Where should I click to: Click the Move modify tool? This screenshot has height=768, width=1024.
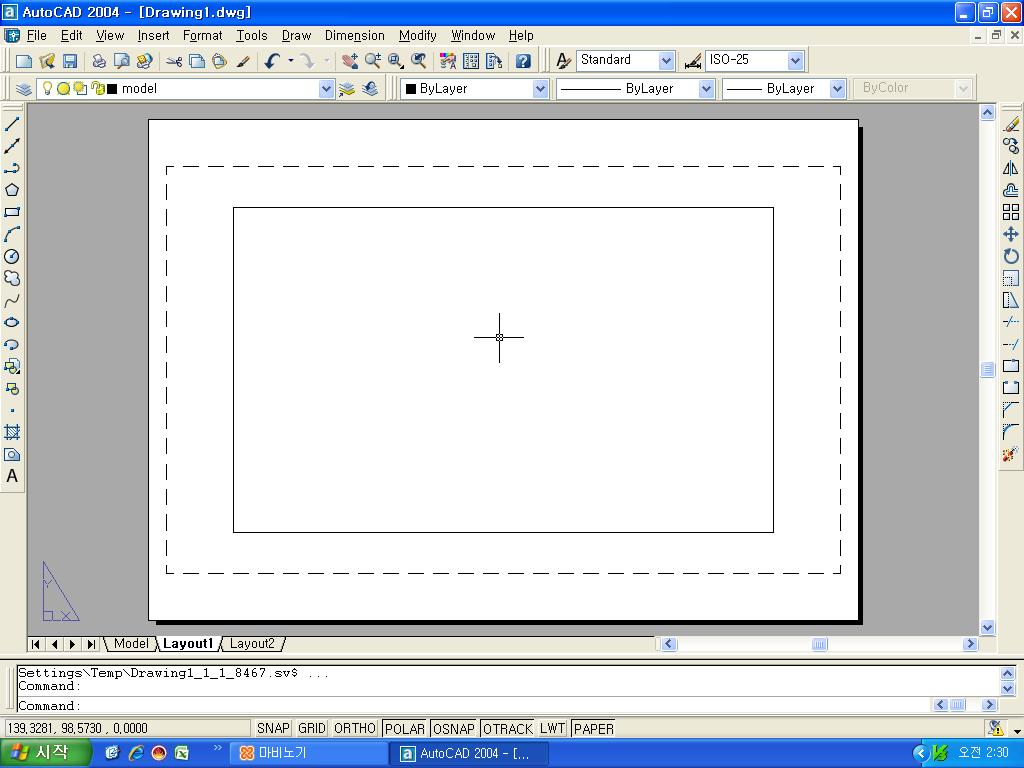coord(1011,234)
